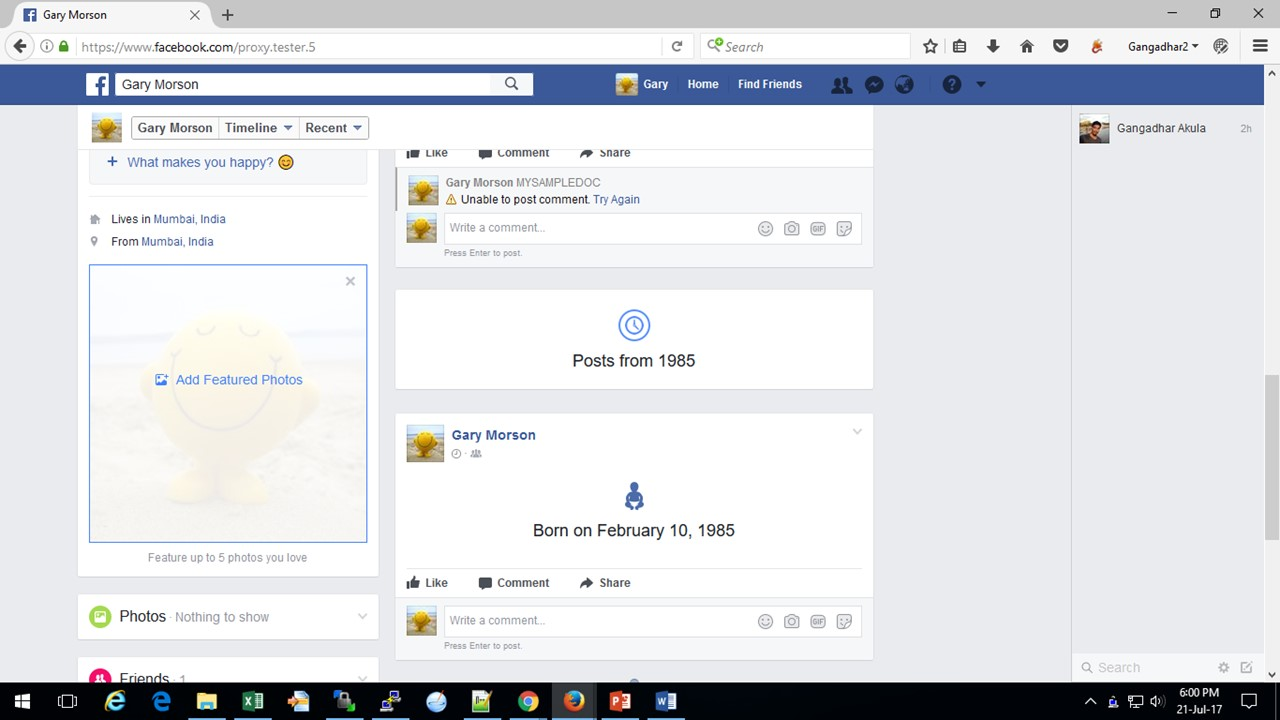
Task: Open chat with Gangadhar Akula
Action: tap(1166, 128)
